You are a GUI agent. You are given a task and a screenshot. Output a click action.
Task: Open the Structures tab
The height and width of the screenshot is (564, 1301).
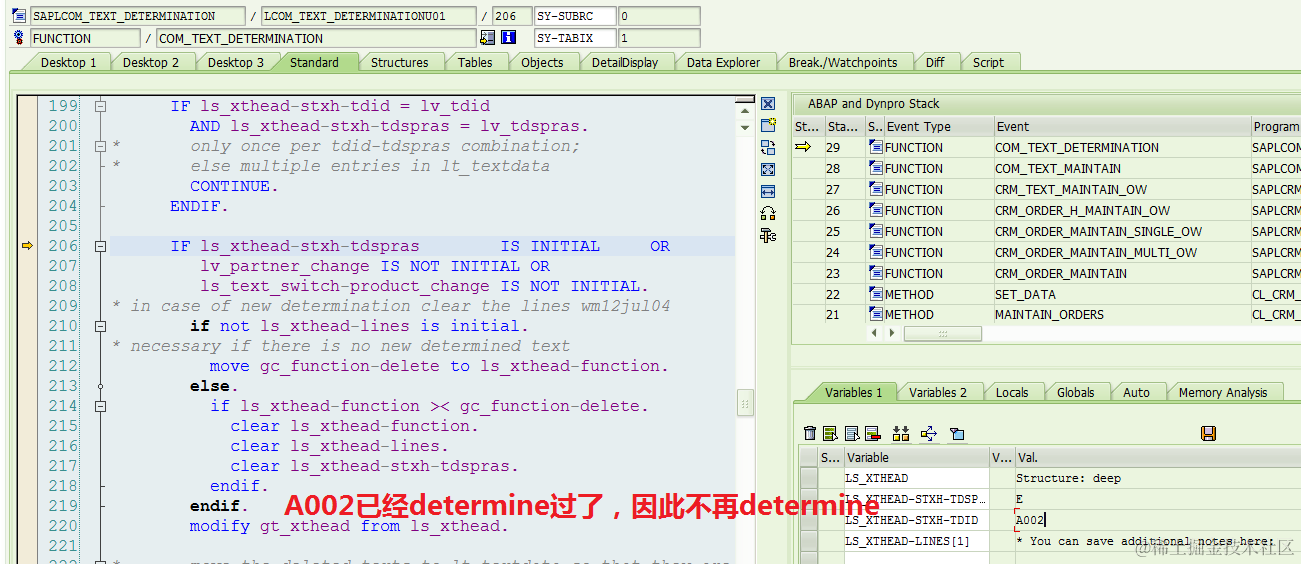coord(399,62)
